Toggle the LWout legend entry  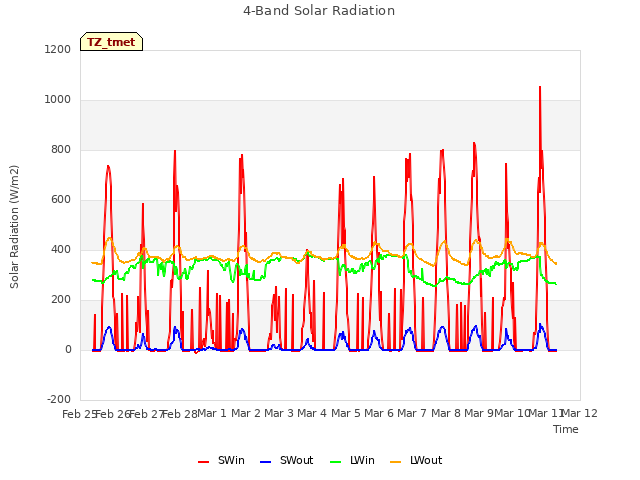pyautogui.click(x=416, y=460)
